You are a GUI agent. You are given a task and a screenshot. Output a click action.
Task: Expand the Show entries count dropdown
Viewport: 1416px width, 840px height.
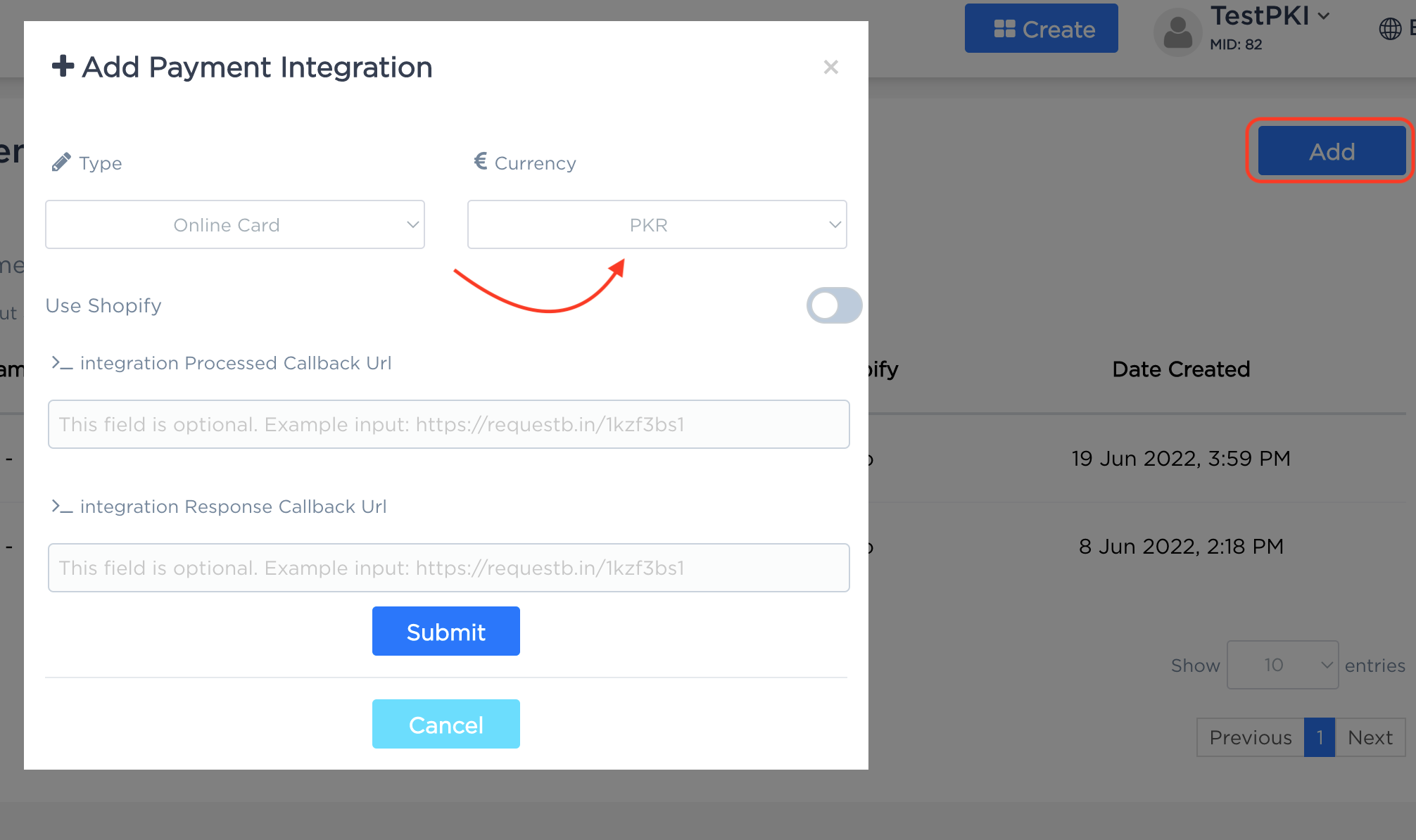1282,665
